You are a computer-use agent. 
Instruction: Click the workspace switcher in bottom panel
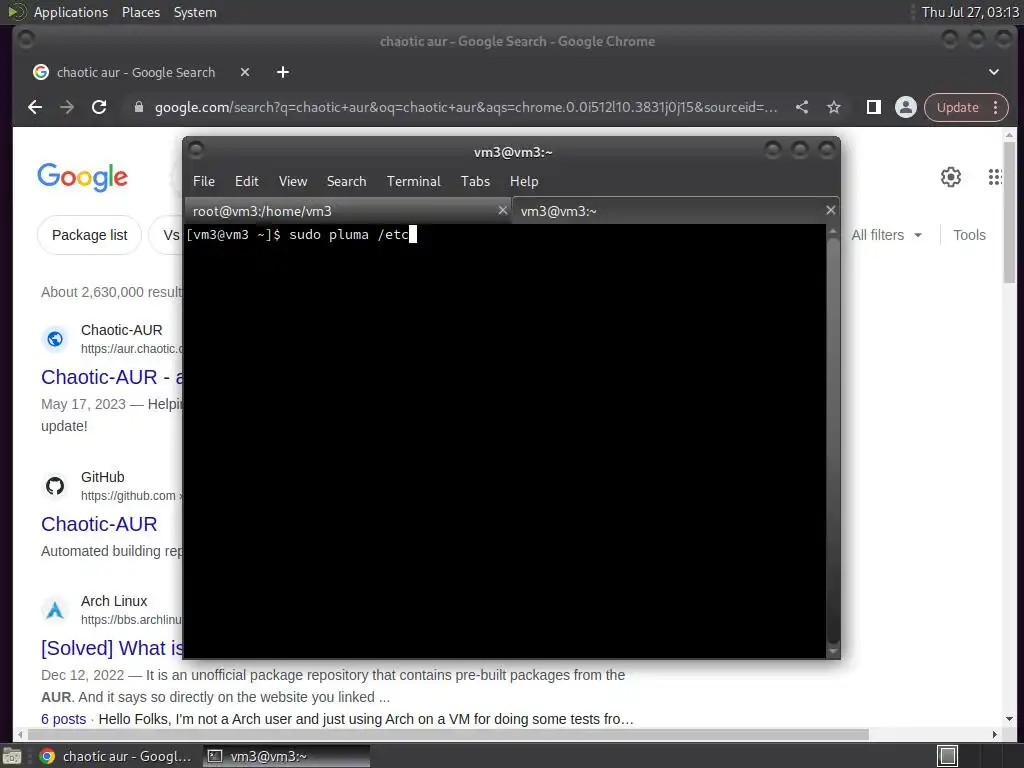tap(948, 756)
